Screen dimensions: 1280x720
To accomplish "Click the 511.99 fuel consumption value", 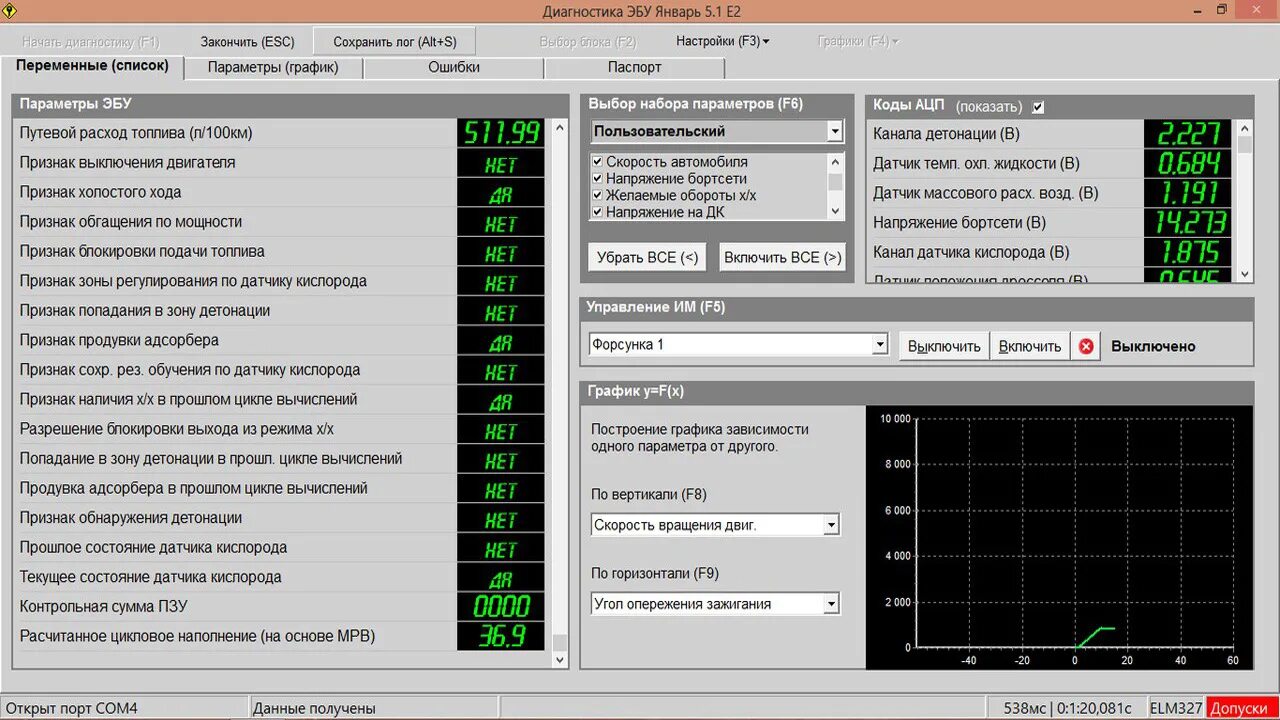I will coord(501,133).
